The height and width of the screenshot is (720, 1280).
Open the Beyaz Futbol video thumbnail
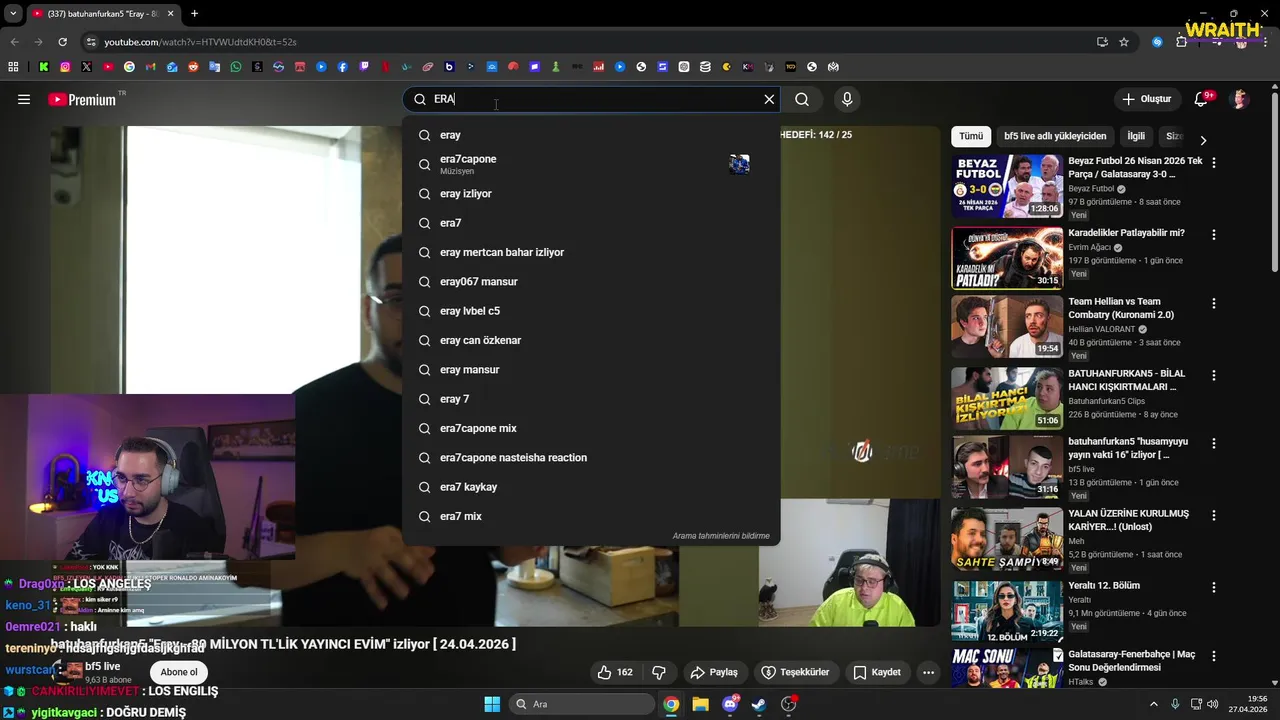tap(1007, 186)
